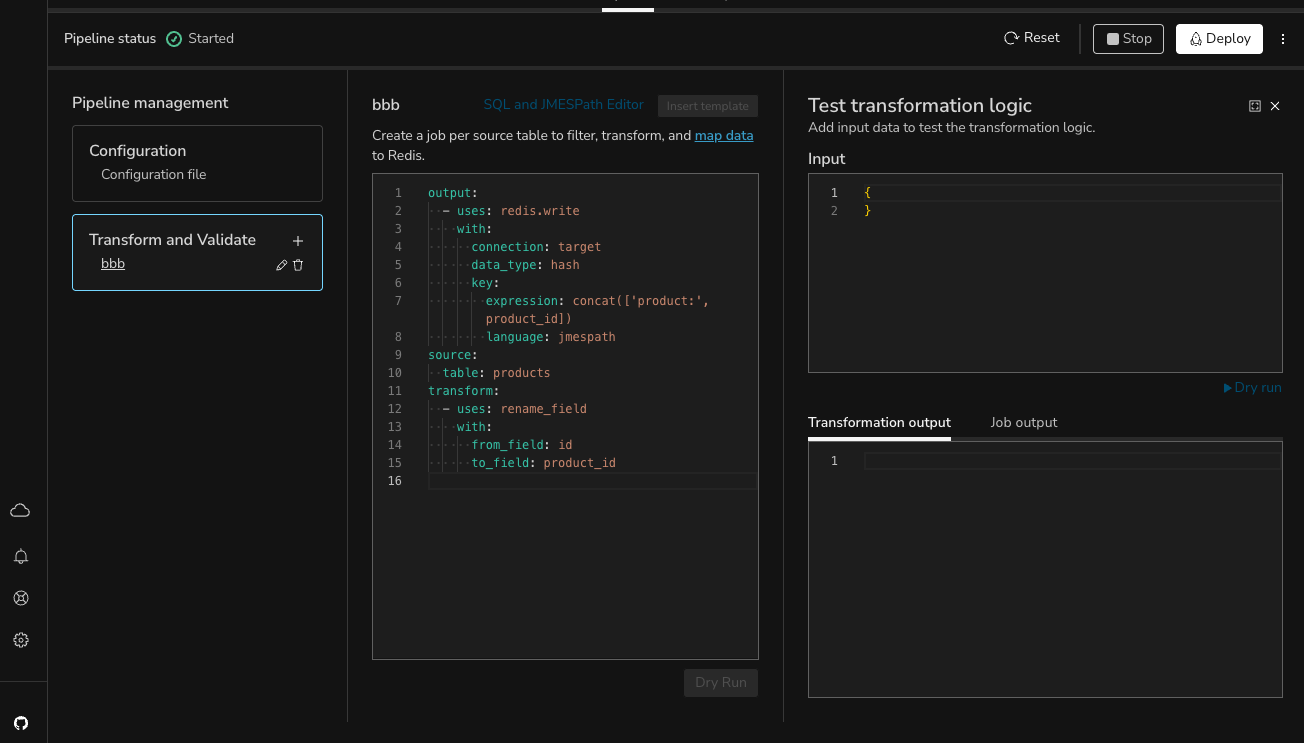
Task: Click the Deploy button
Action: [x=1219, y=39]
